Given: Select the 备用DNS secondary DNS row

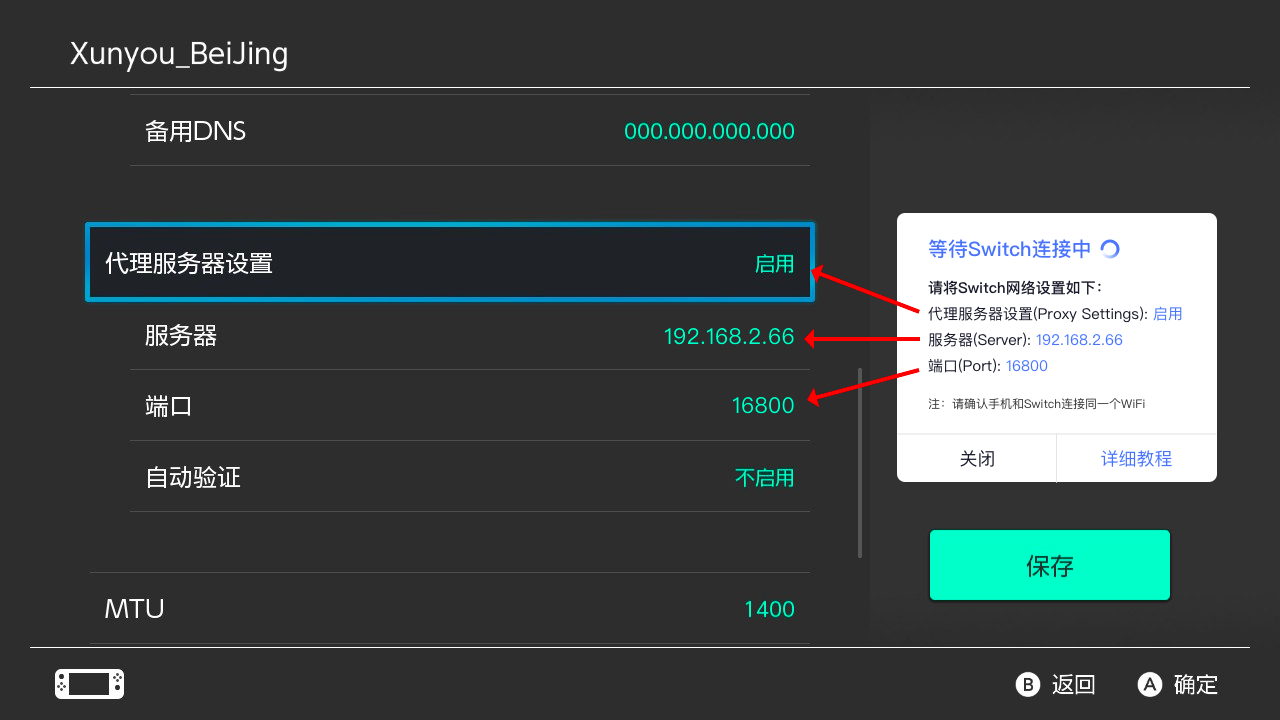Looking at the screenshot, I should [470, 131].
